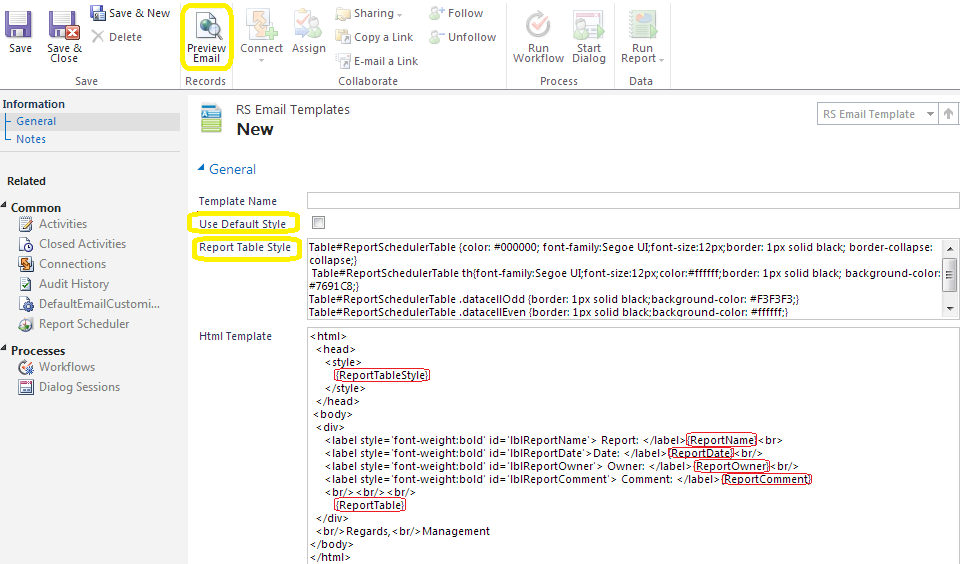Click into the Template Name field
This screenshot has height=564, width=960.
[x=632, y=201]
